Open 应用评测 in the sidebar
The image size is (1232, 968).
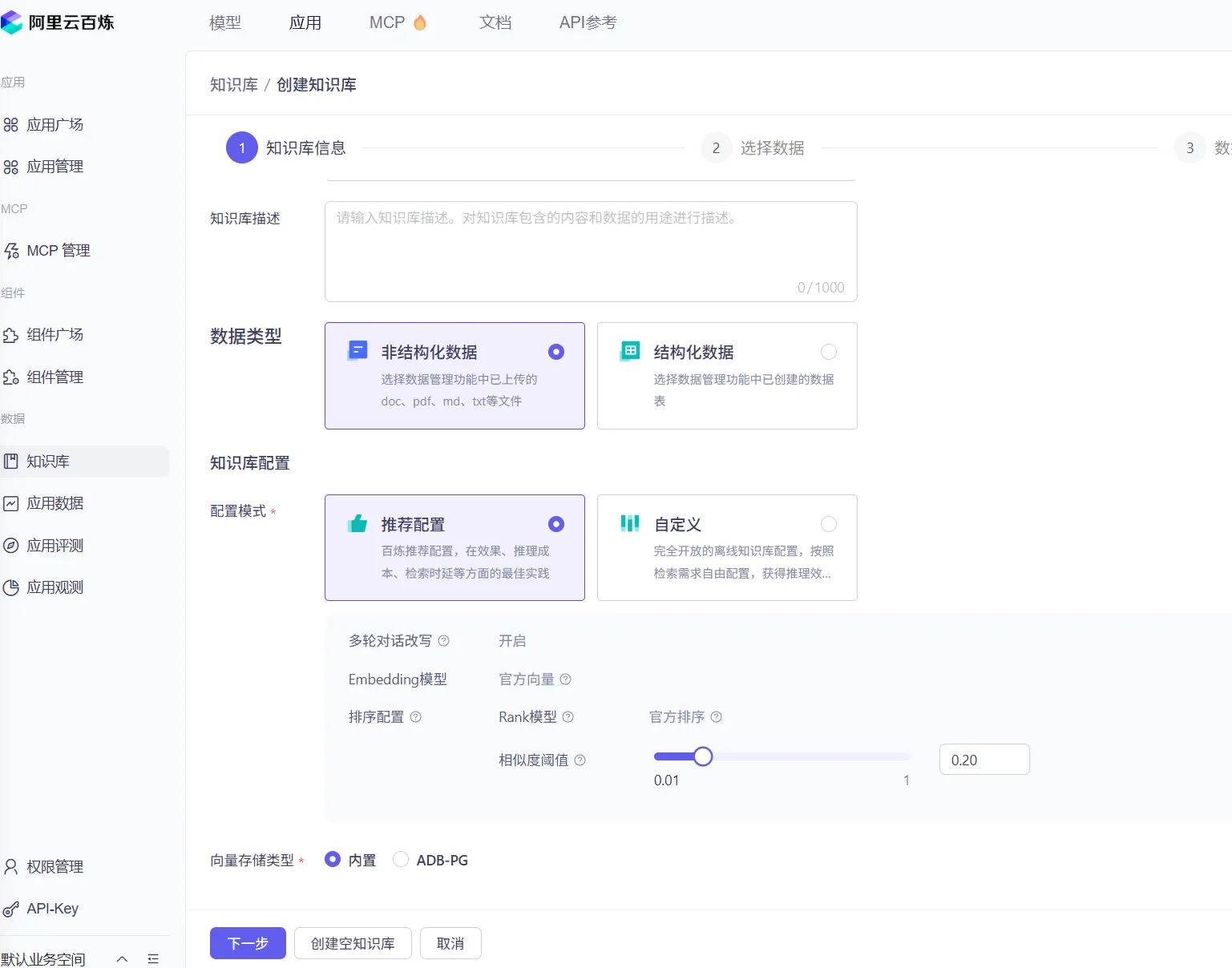pos(55,545)
